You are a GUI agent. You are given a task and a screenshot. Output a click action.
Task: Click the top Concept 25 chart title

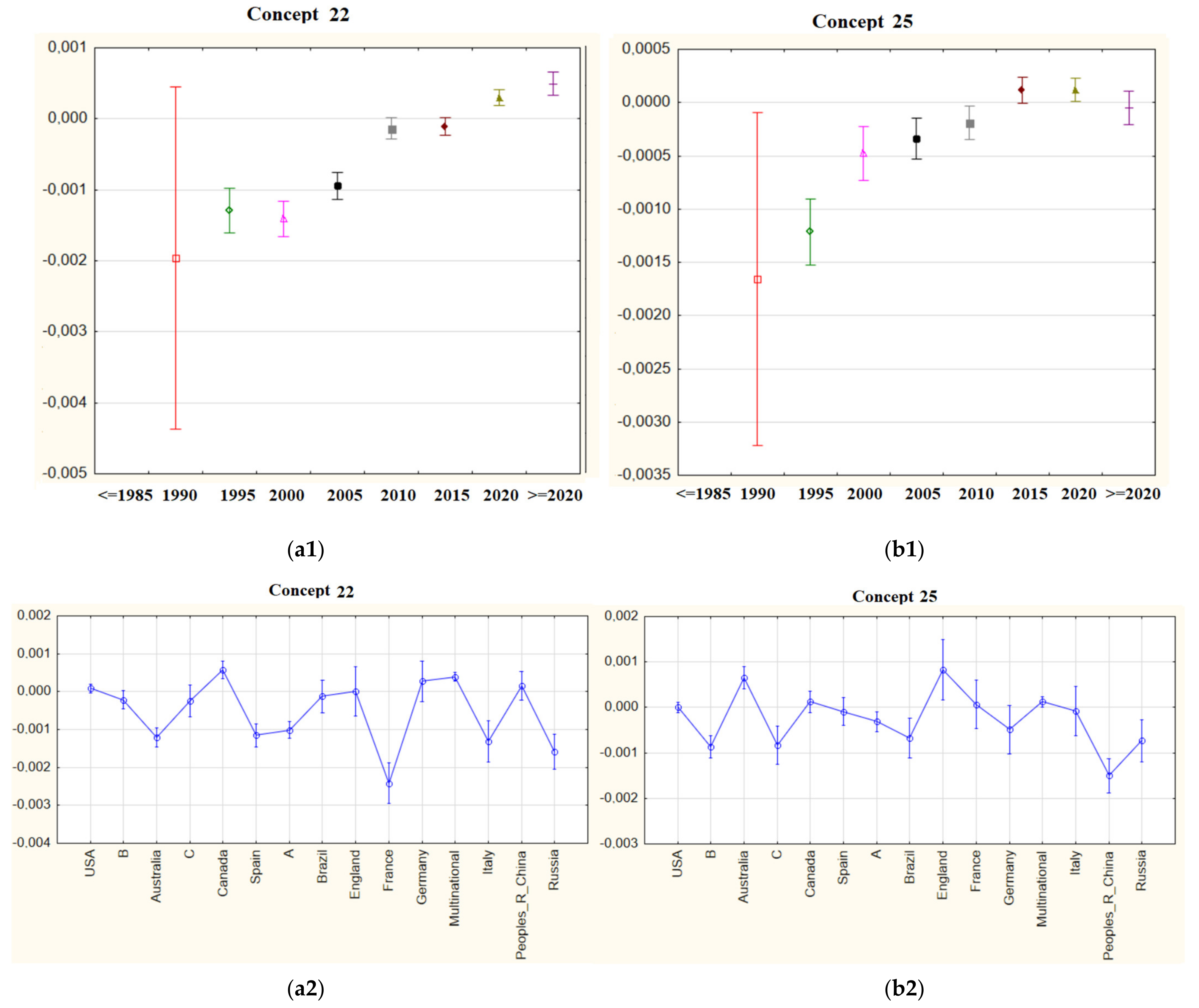(862, 22)
